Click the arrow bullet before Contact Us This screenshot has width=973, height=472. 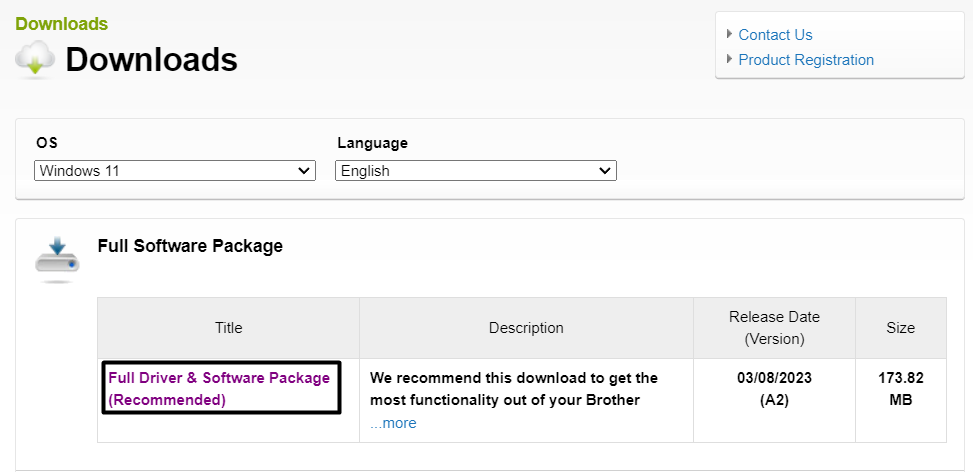coord(730,34)
